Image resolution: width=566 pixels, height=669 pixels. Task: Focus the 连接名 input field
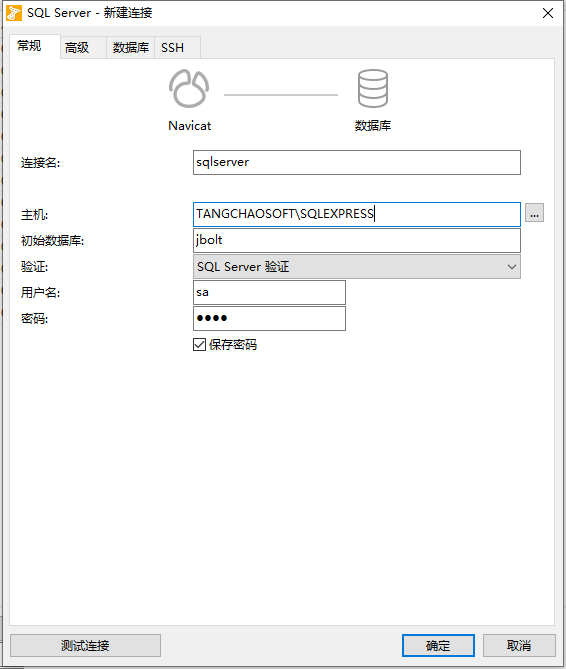[x=357, y=162]
